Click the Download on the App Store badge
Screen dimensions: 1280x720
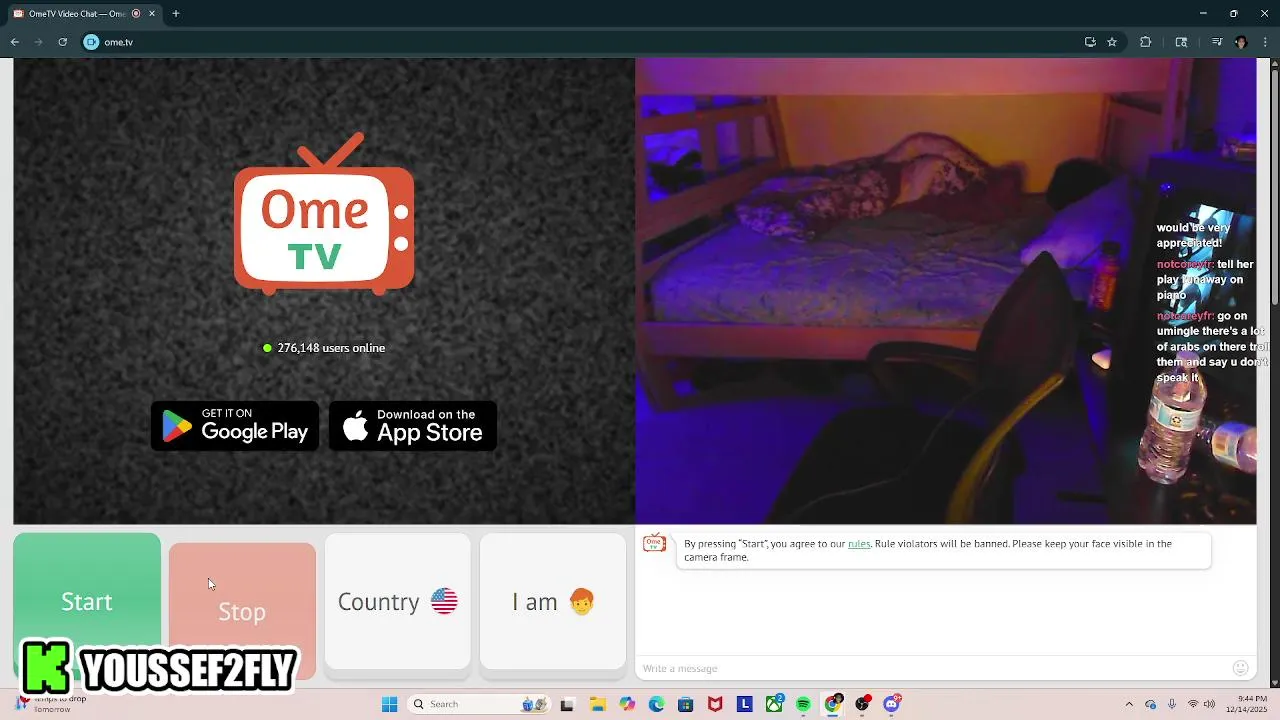coord(413,426)
